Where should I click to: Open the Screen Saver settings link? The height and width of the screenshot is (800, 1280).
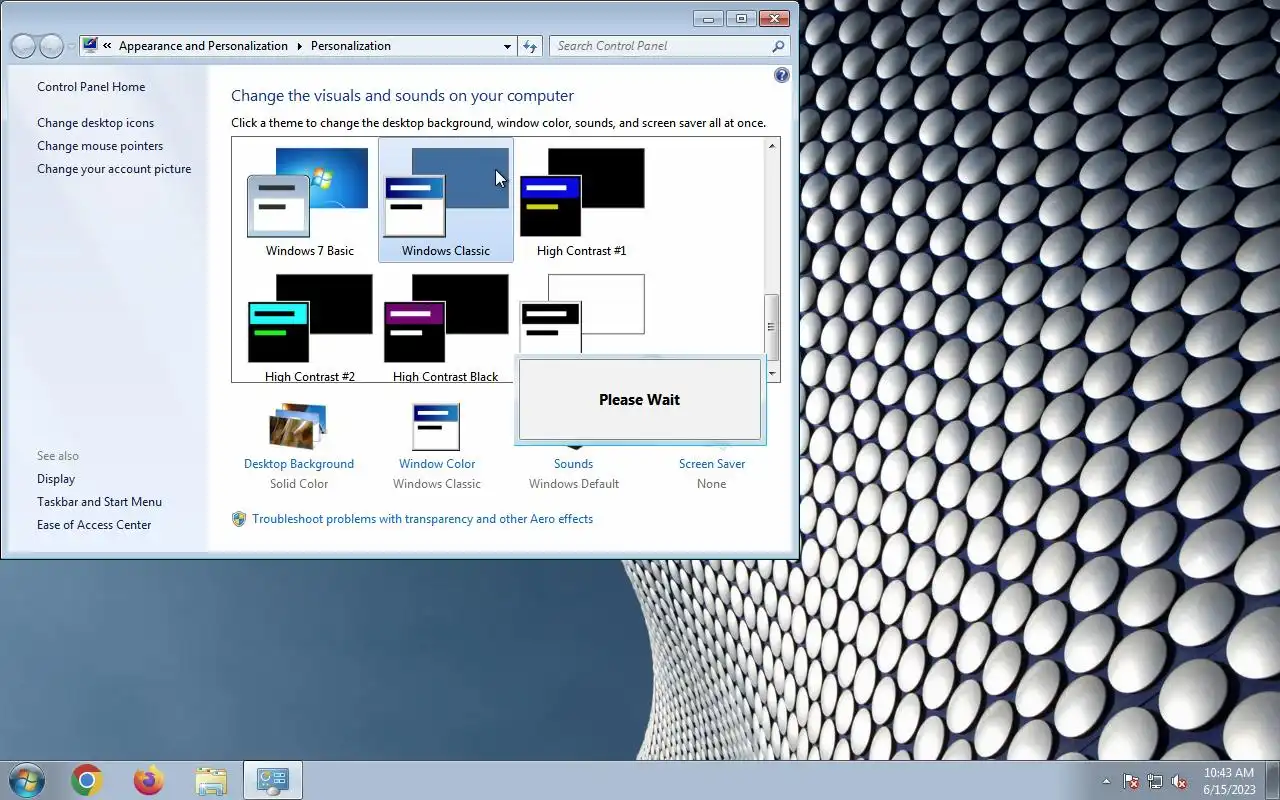[x=712, y=464]
